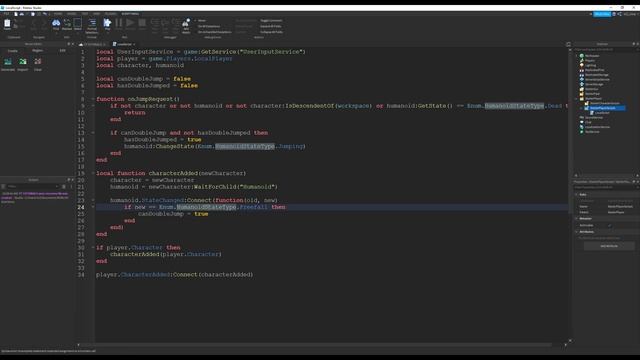This screenshot has width=640, height=360.
Task: Click the terrain Generate icon
Action: (8, 63)
